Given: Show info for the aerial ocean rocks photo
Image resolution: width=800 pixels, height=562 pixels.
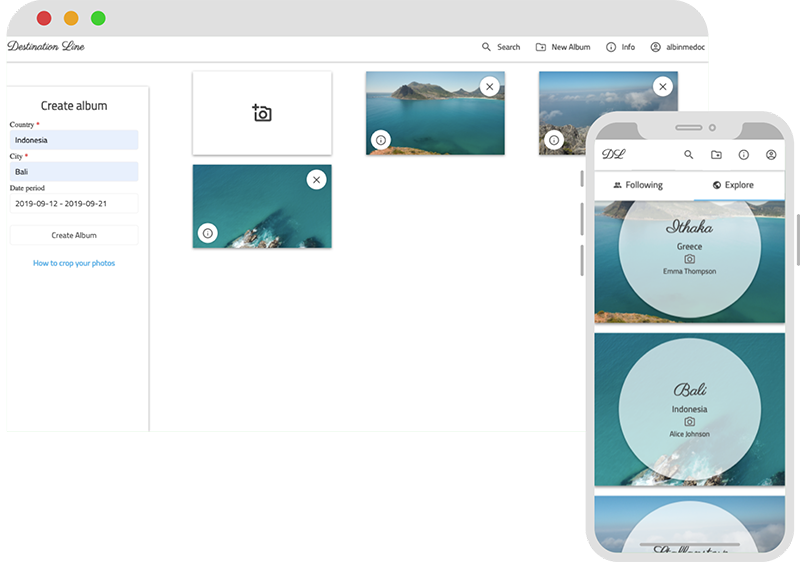Looking at the screenshot, I should (208, 233).
